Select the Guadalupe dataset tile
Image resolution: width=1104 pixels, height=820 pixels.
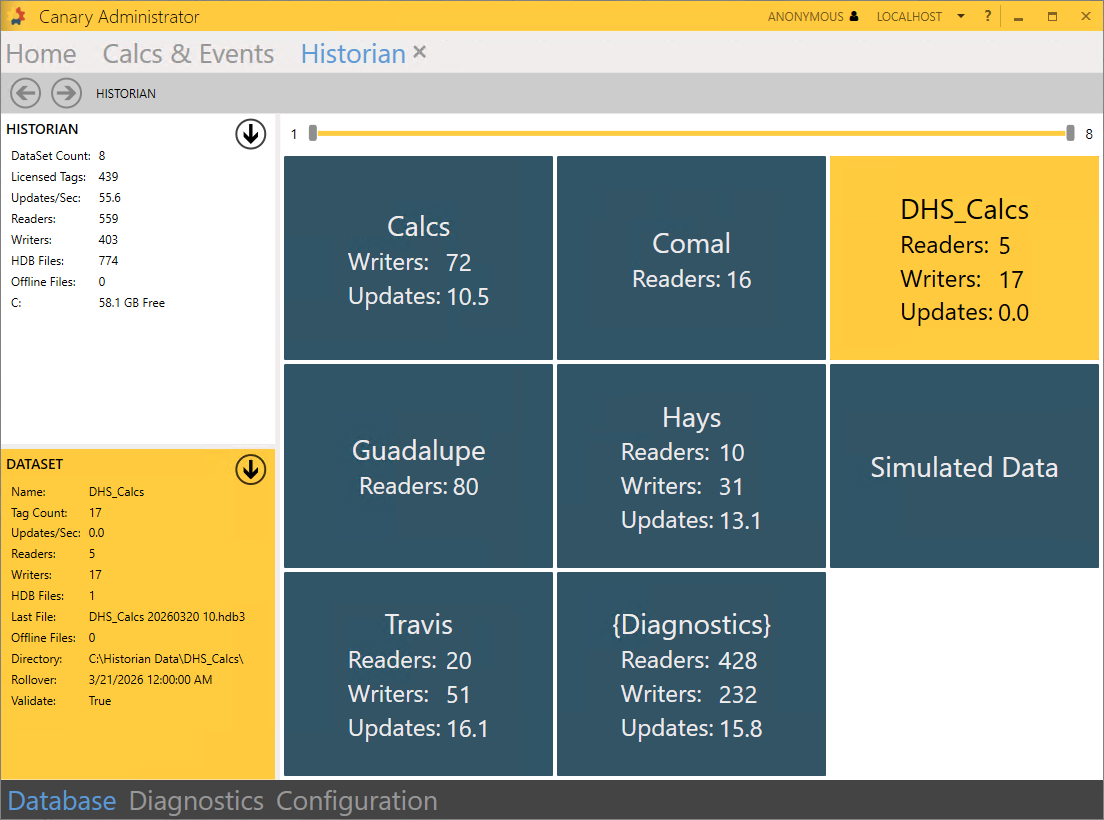coord(418,466)
